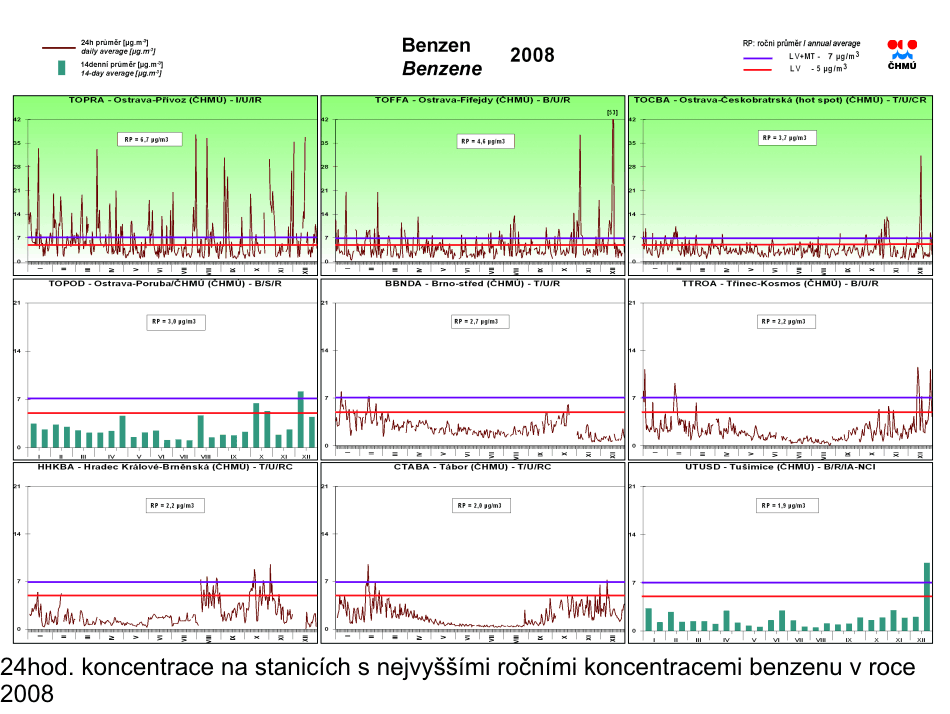Select the dark red daily average legend line
Image resolution: width=950 pixels, height=714 pixels.
pyautogui.click(x=59, y=47)
